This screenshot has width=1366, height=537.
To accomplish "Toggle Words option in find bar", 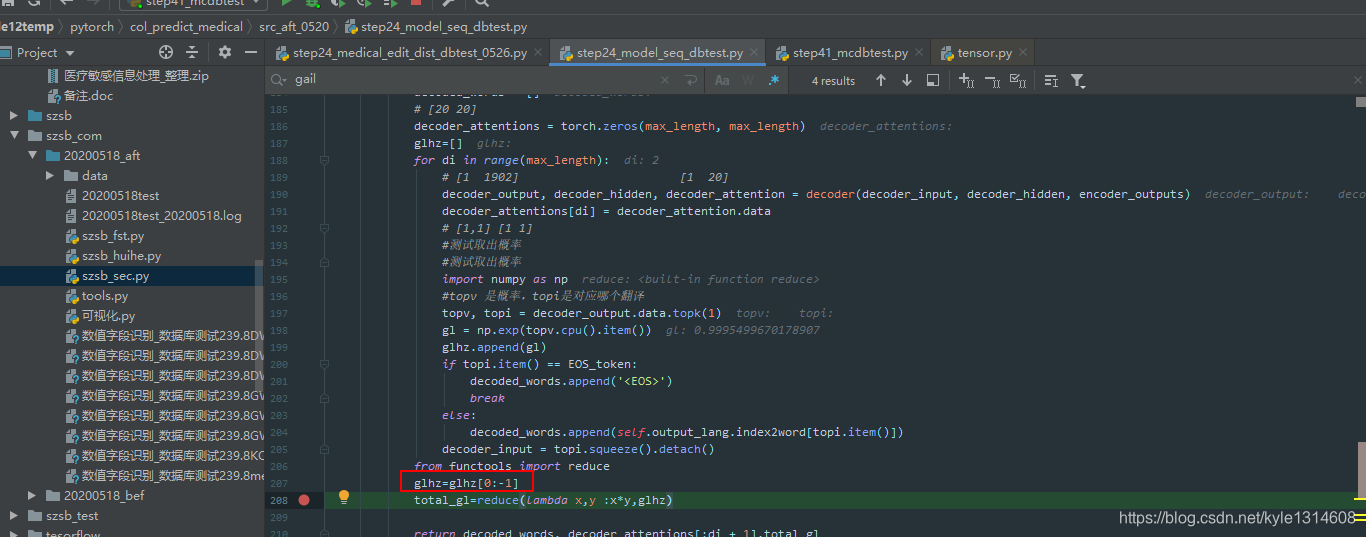I will click(x=748, y=80).
